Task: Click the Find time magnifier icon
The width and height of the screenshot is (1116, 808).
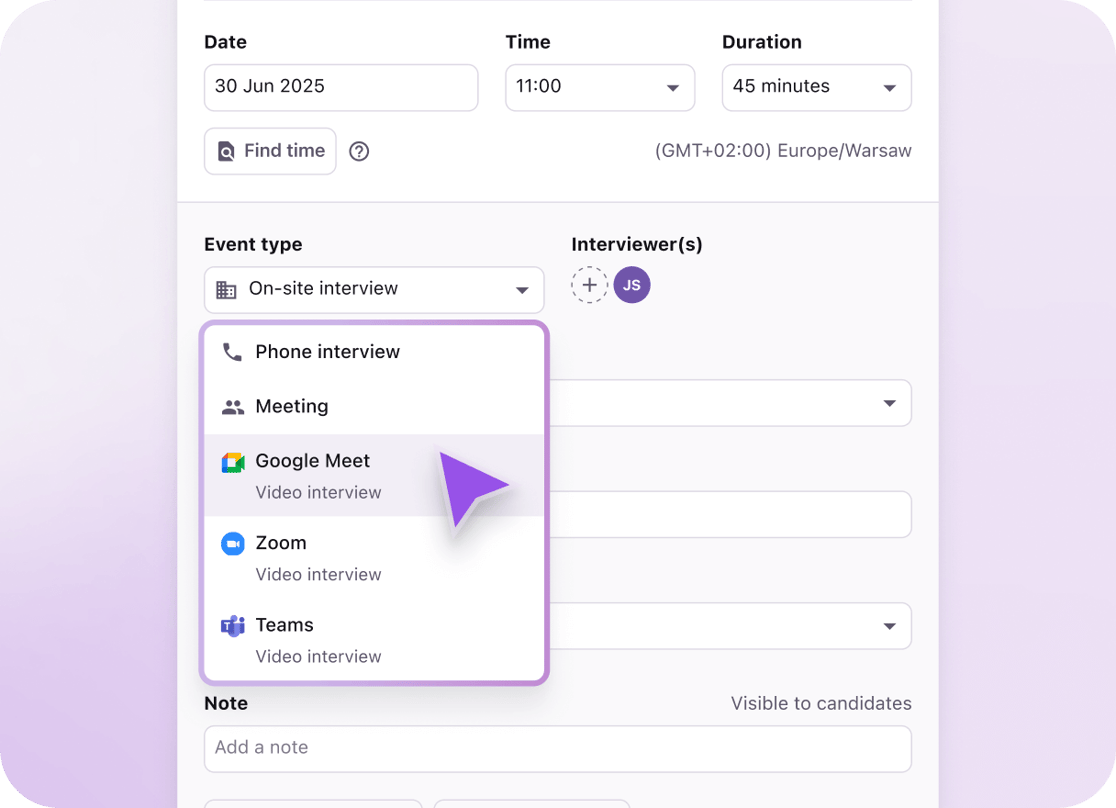Action: click(228, 150)
